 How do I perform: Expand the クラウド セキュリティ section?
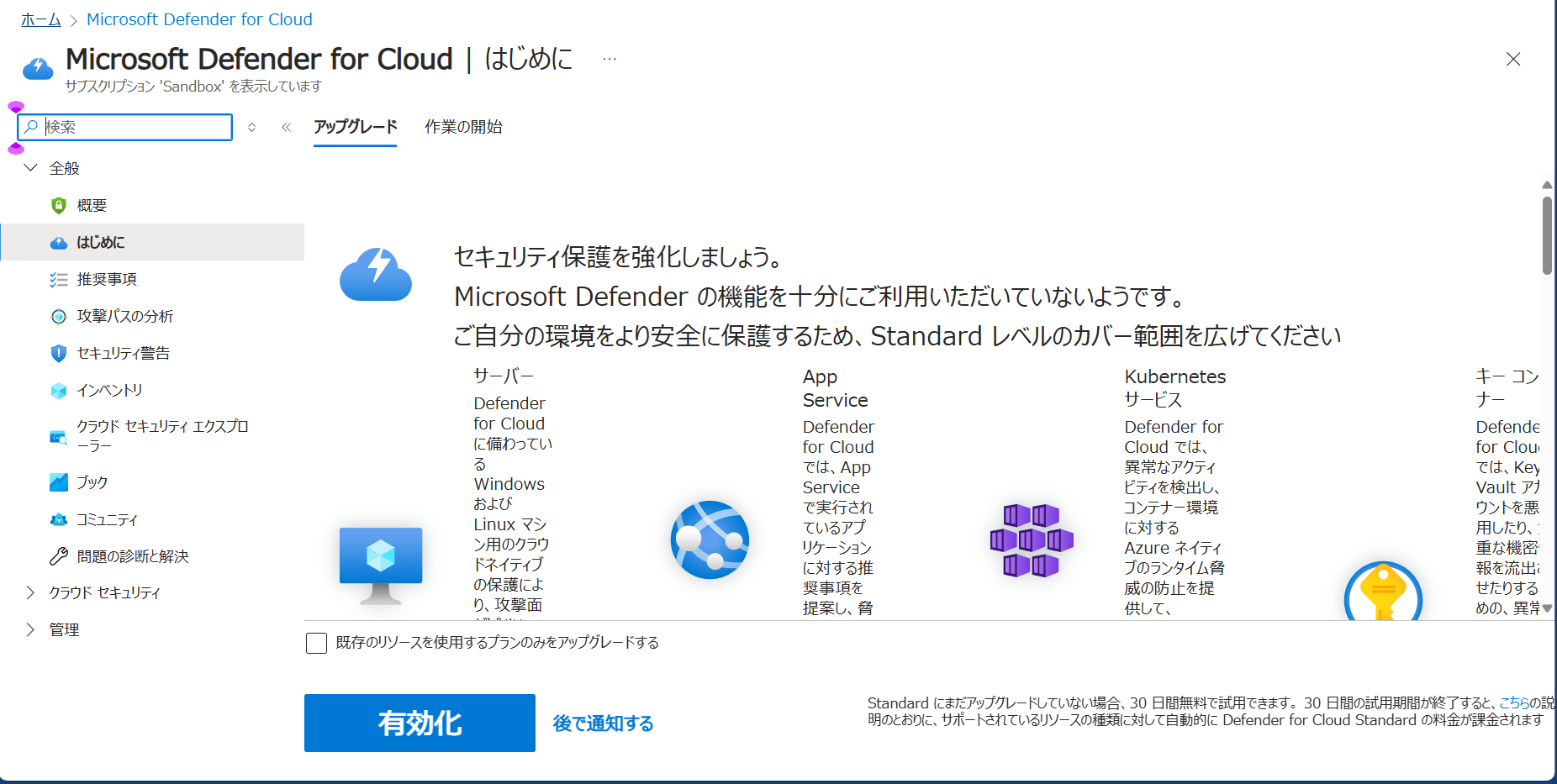[x=31, y=593]
